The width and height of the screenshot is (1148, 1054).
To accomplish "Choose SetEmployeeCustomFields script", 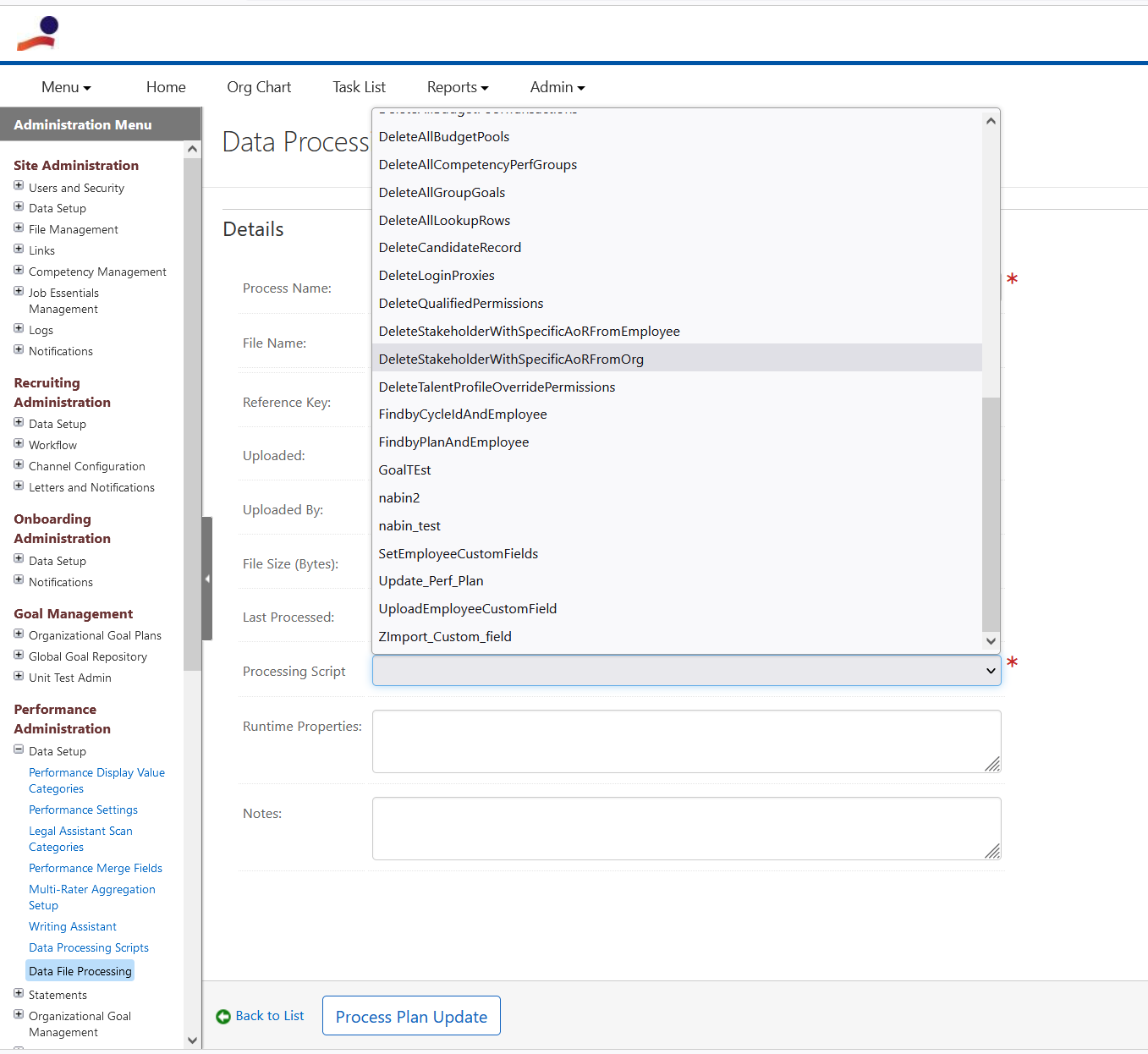I will pyautogui.click(x=677, y=554).
